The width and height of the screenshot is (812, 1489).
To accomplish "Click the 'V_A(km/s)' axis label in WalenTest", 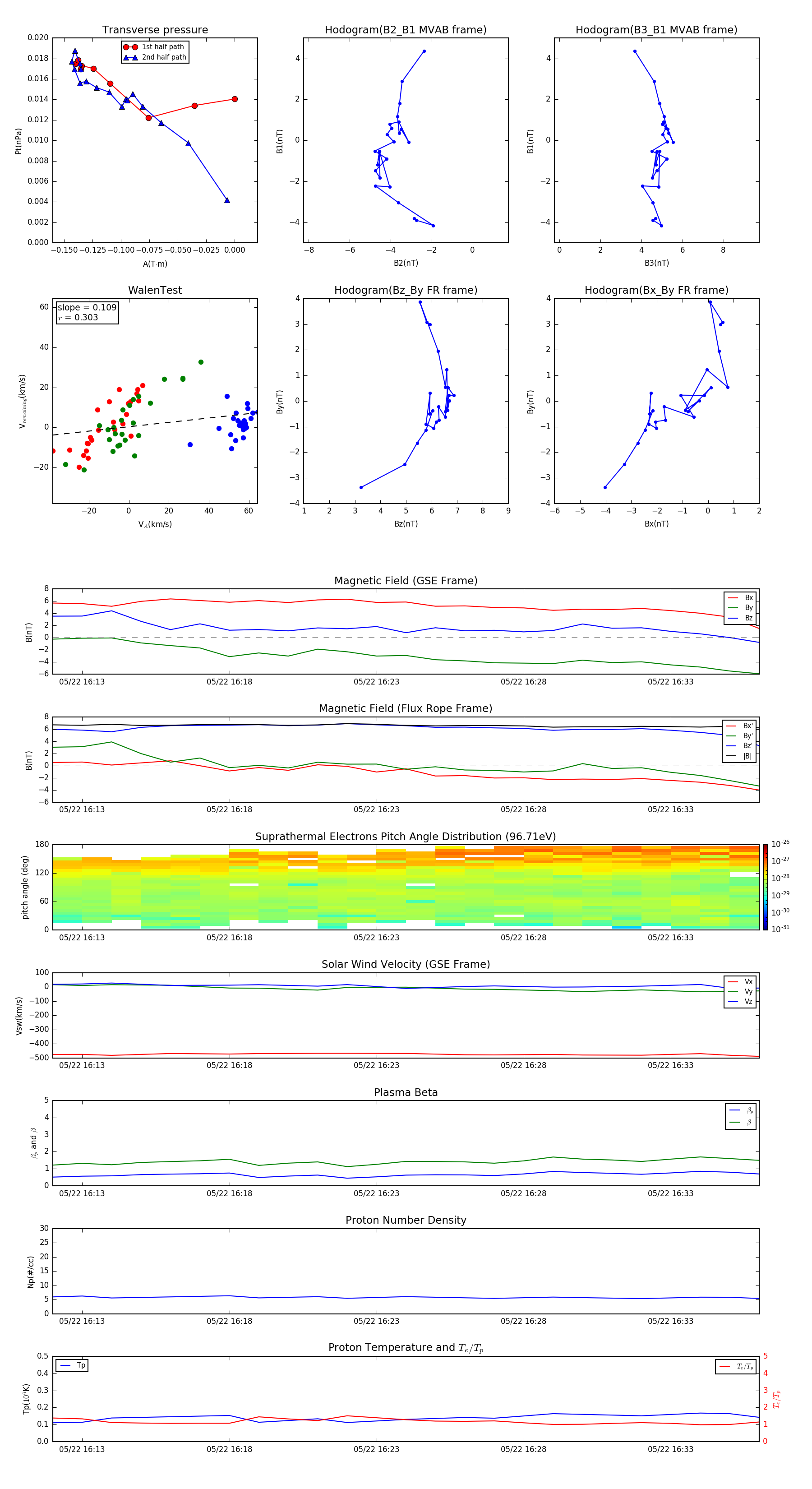I will (x=155, y=525).
